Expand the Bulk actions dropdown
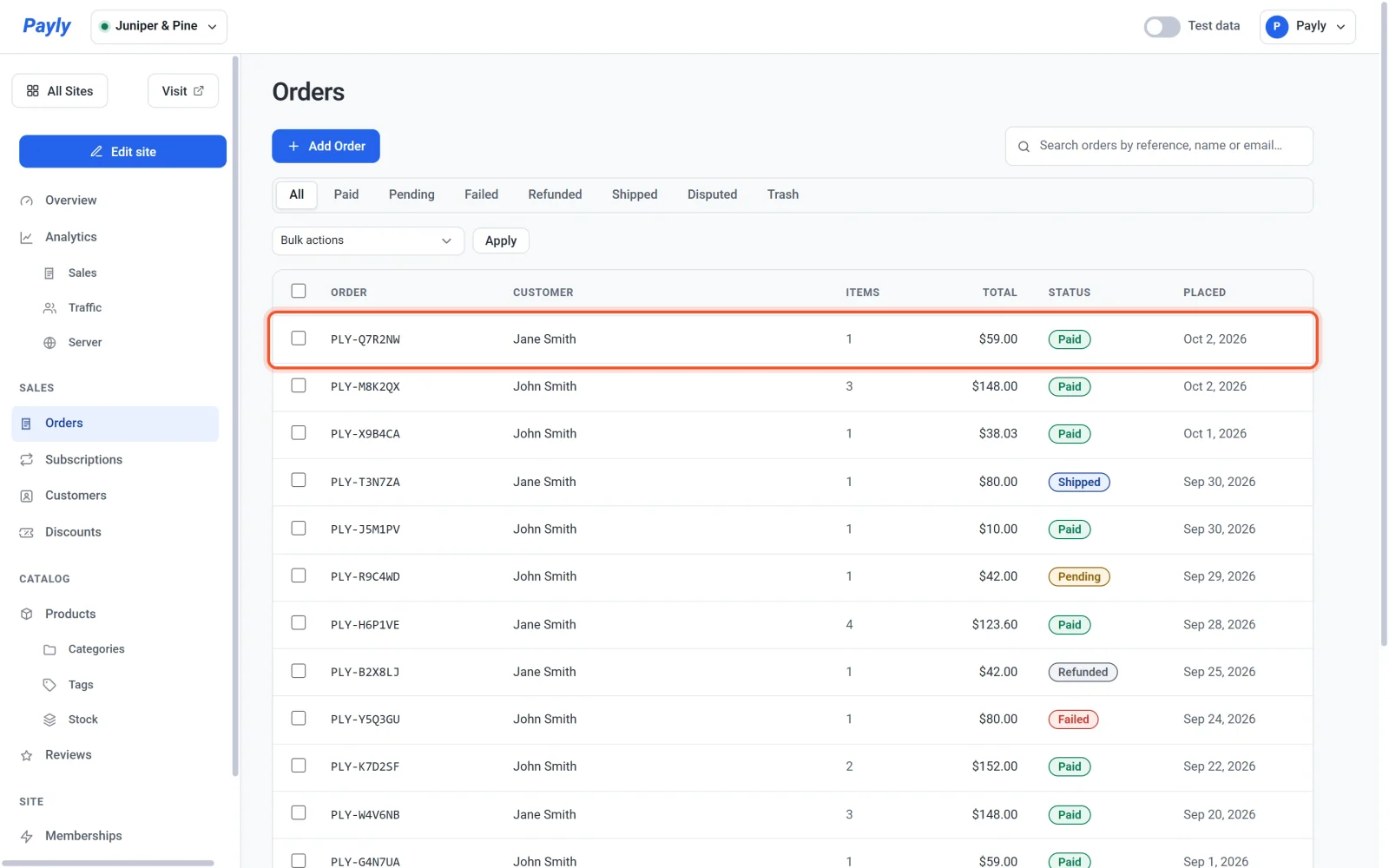 point(368,240)
